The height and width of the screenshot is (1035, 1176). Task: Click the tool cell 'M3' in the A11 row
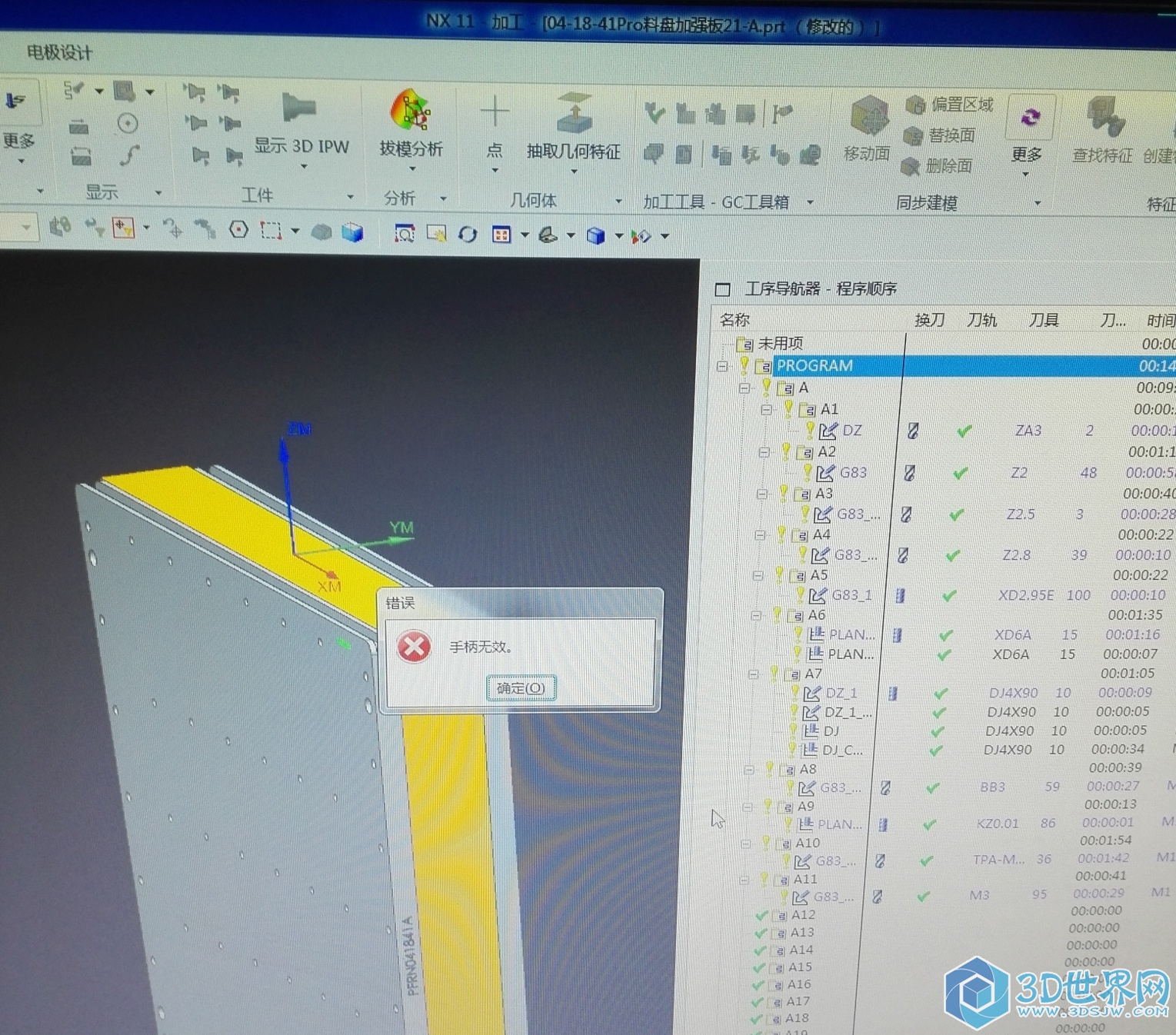click(x=979, y=895)
